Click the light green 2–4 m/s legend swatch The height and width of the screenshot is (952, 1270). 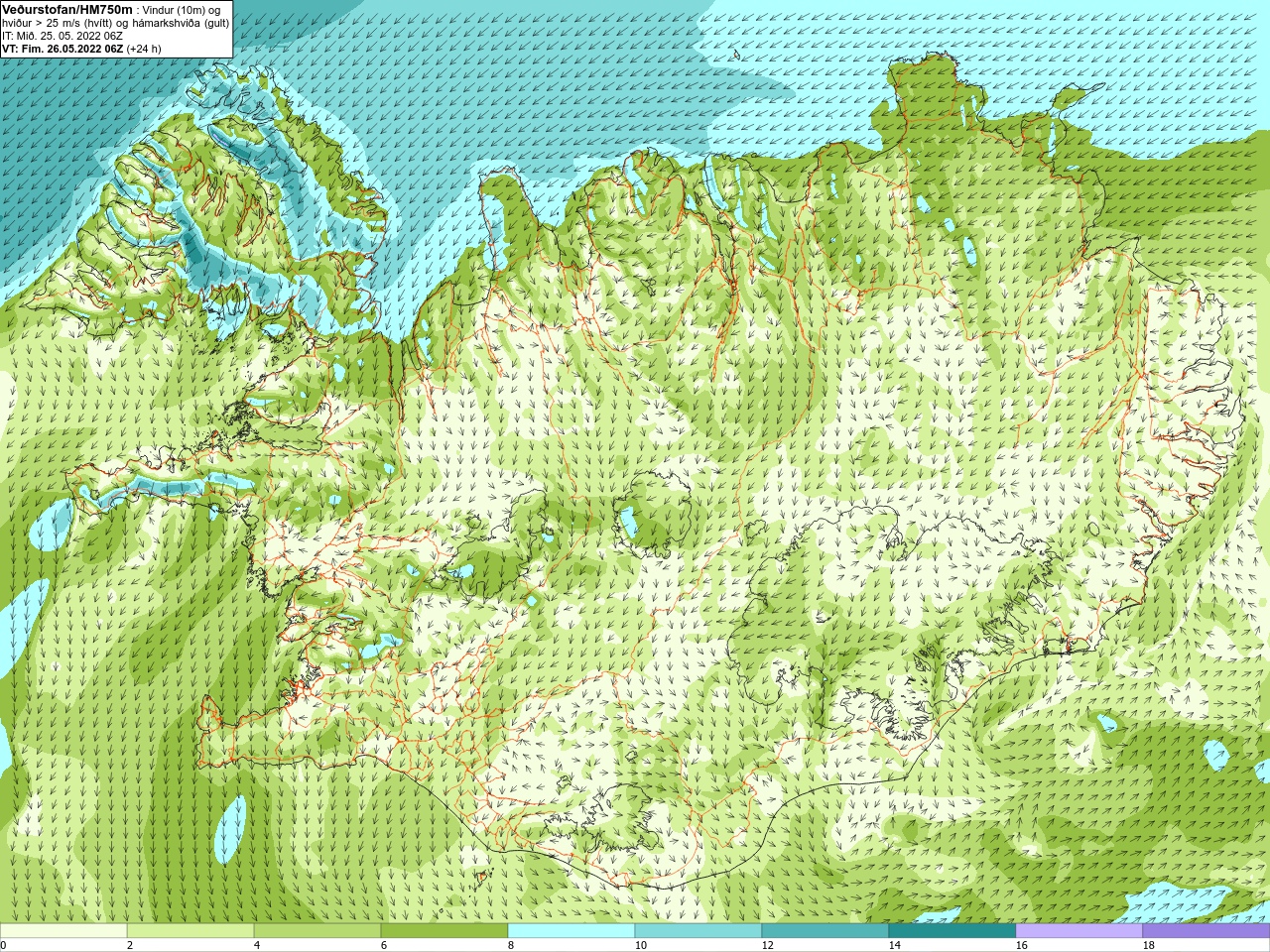[190, 931]
